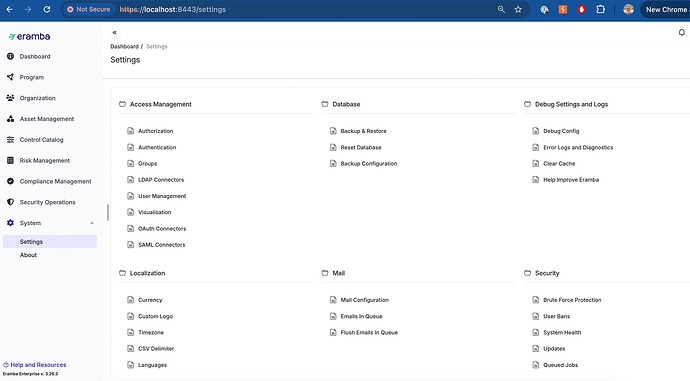The image size is (690, 381).
Task: Select About under System menu
Action: (28, 255)
